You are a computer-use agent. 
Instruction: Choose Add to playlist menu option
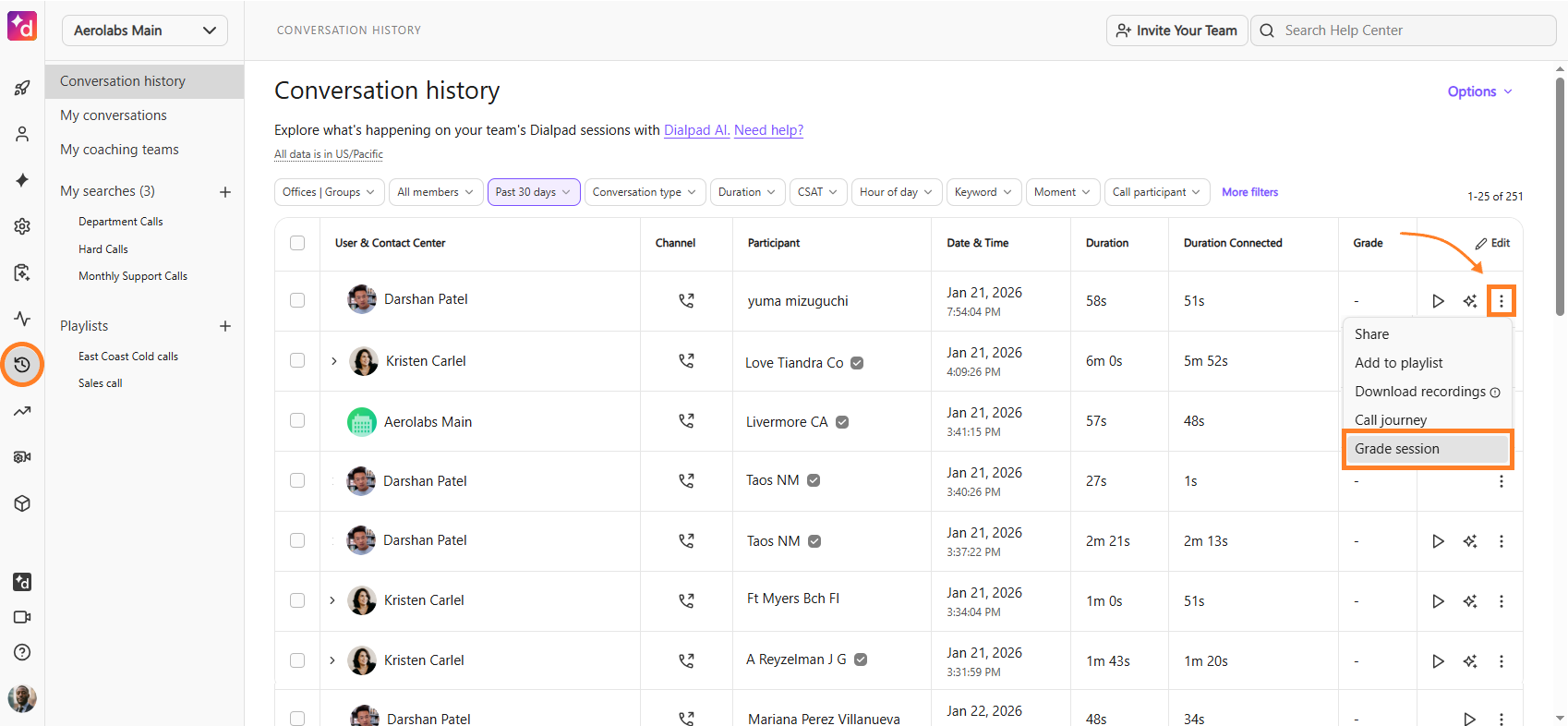[x=1428, y=363]
